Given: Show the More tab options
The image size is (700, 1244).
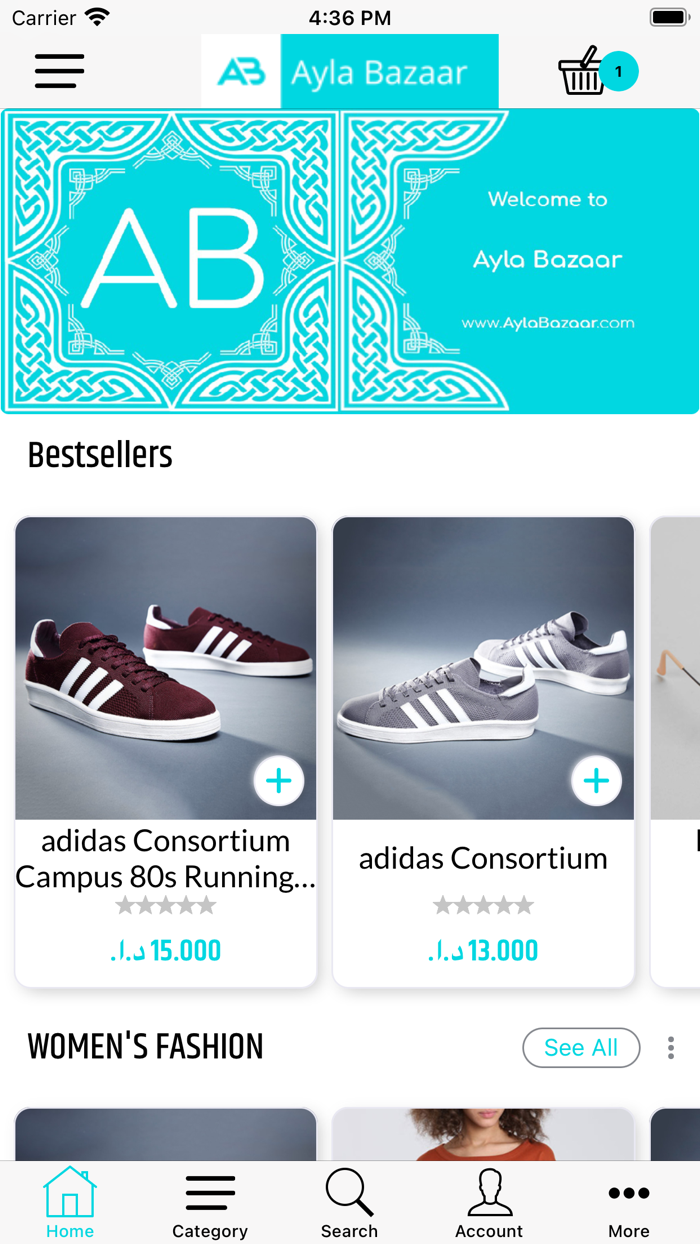Looking at the screenshot, I should click(629, 1203).
